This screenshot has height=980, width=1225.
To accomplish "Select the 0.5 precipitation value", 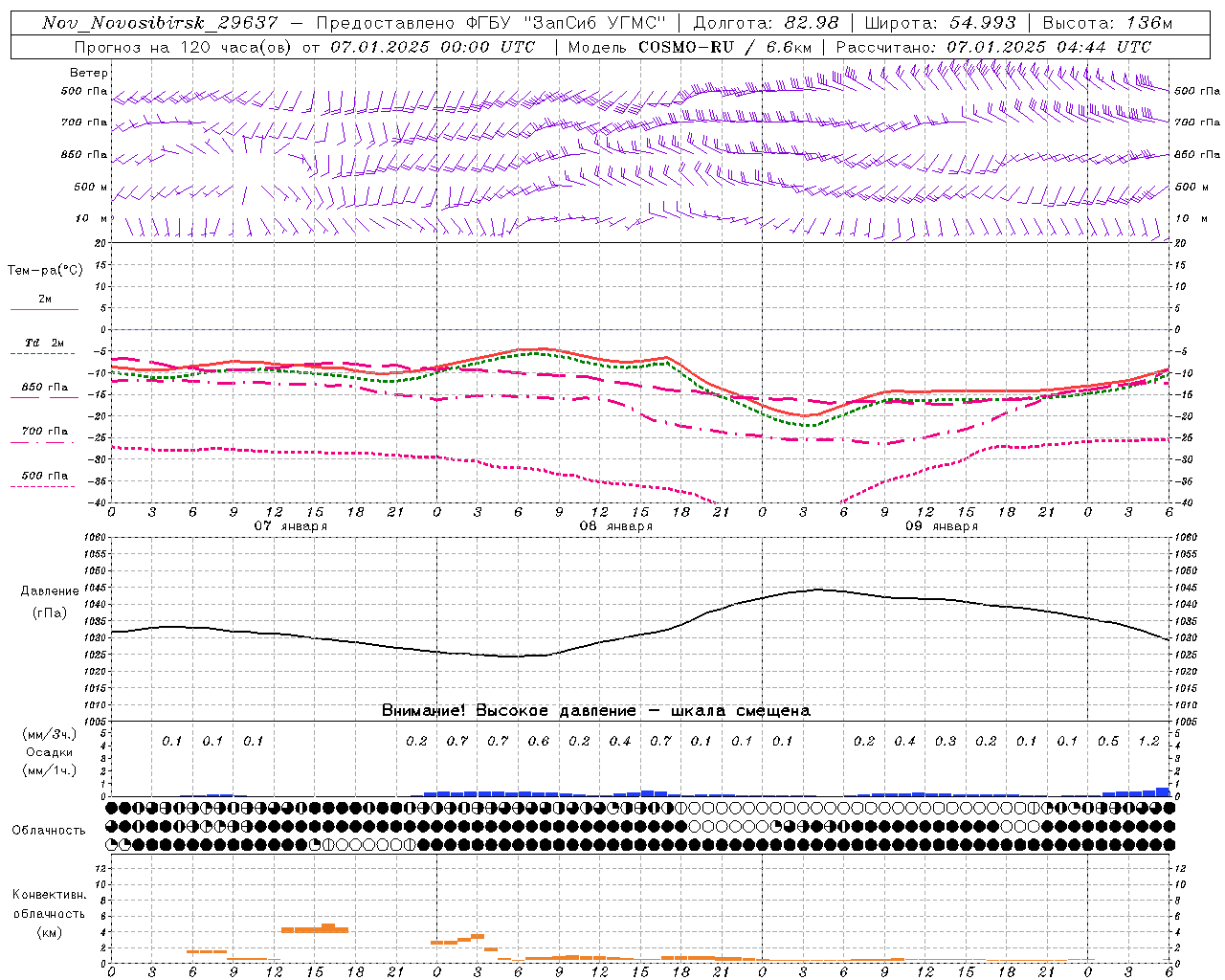I will [1108, 742].
